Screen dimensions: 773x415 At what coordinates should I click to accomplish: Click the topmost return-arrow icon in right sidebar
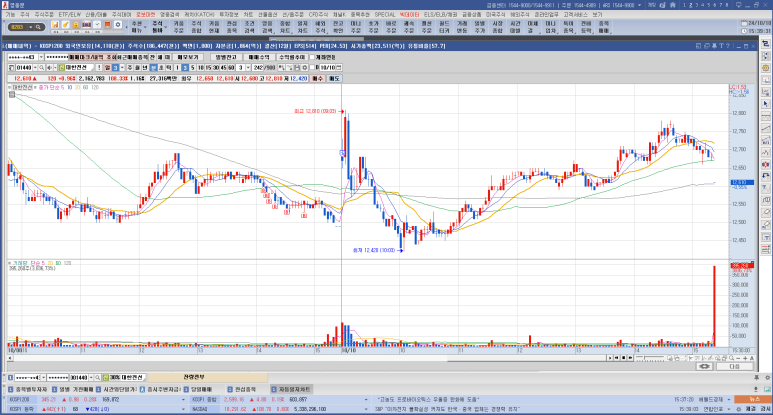766,43
